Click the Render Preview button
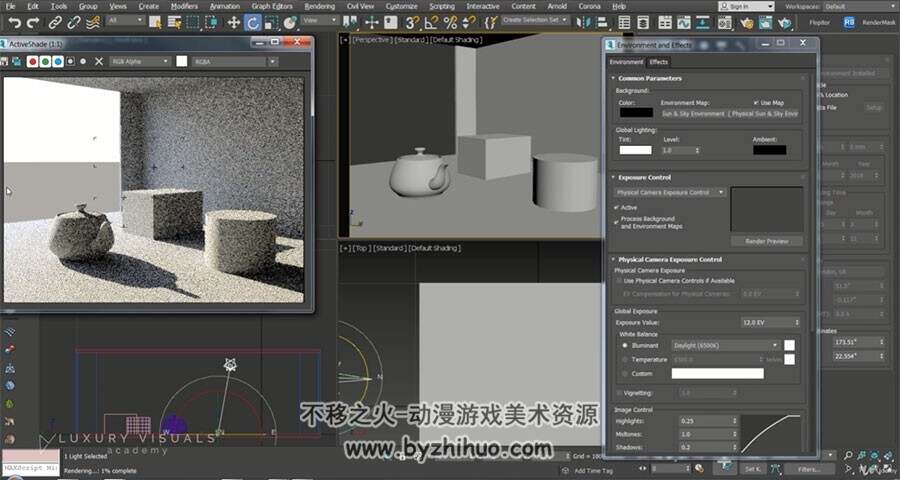Screen dimensions: 900x480 click(766, 242)
